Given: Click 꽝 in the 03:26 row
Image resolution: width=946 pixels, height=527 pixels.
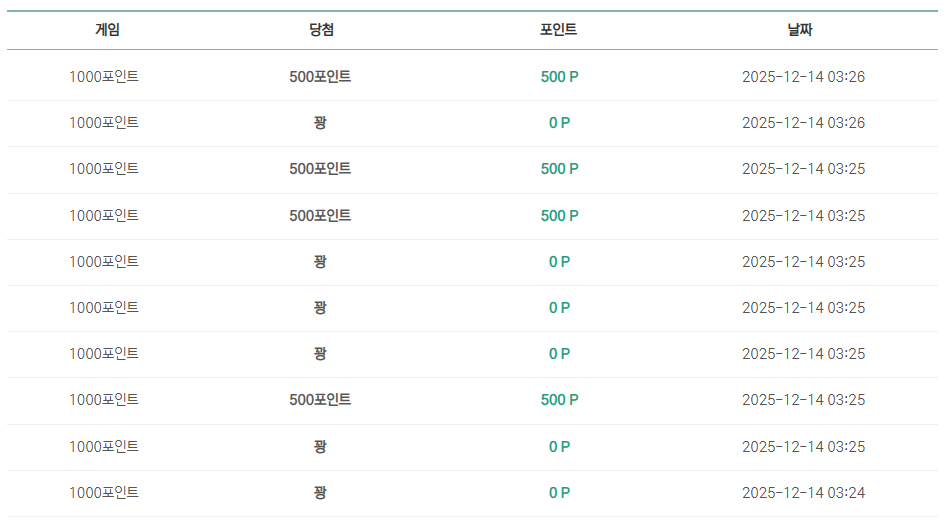Looking at the screenshot, I should point(320,122).
